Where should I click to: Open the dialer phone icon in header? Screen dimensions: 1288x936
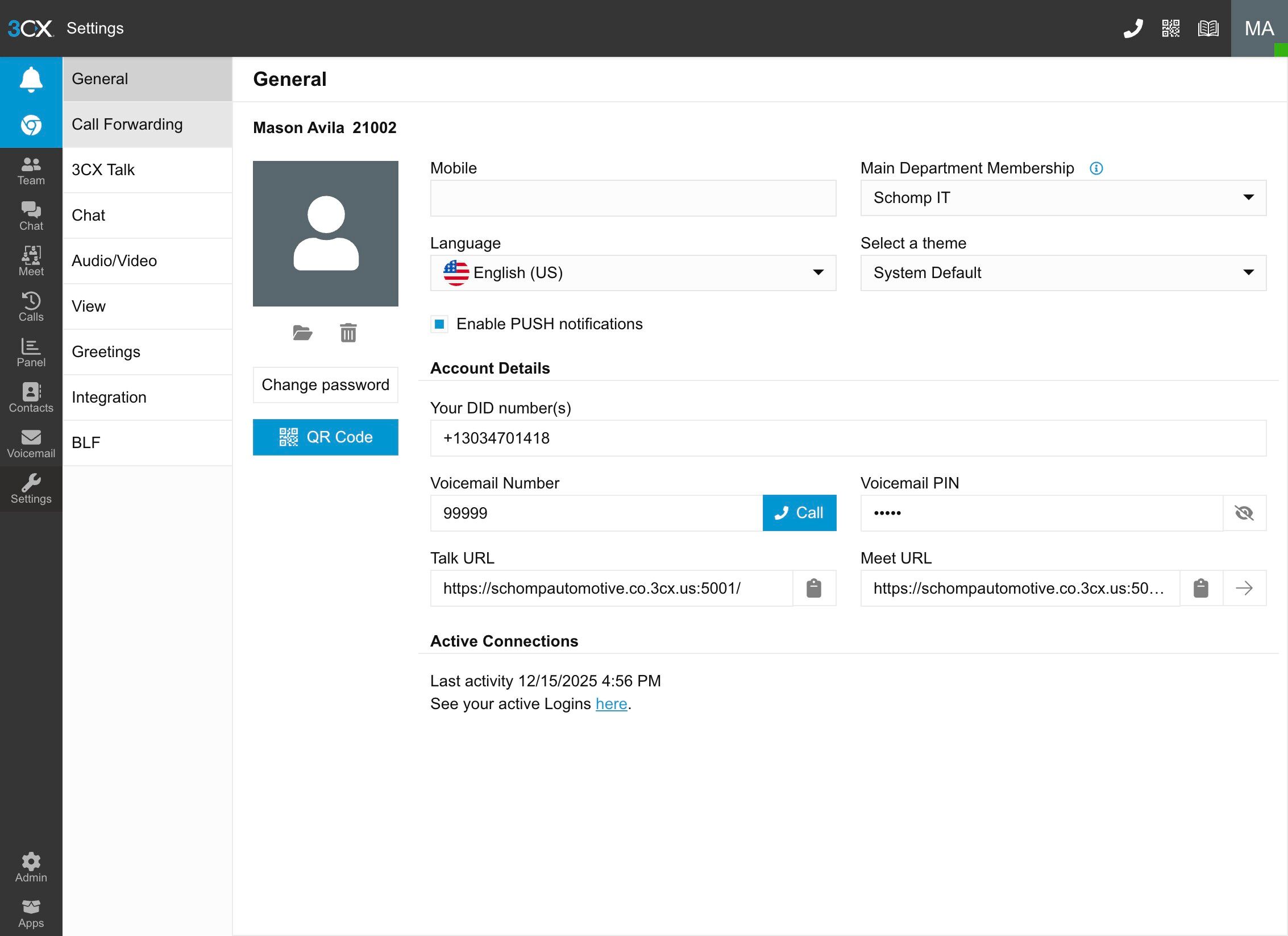(x=1133, y=28)
